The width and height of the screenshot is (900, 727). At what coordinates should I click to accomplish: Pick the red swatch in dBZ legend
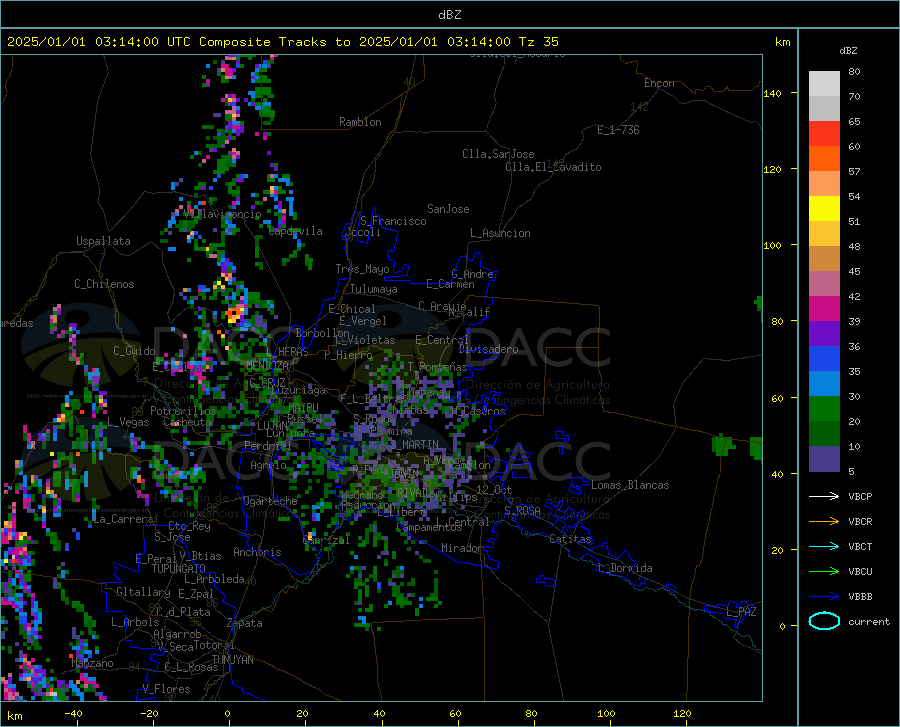coord(824,134)
